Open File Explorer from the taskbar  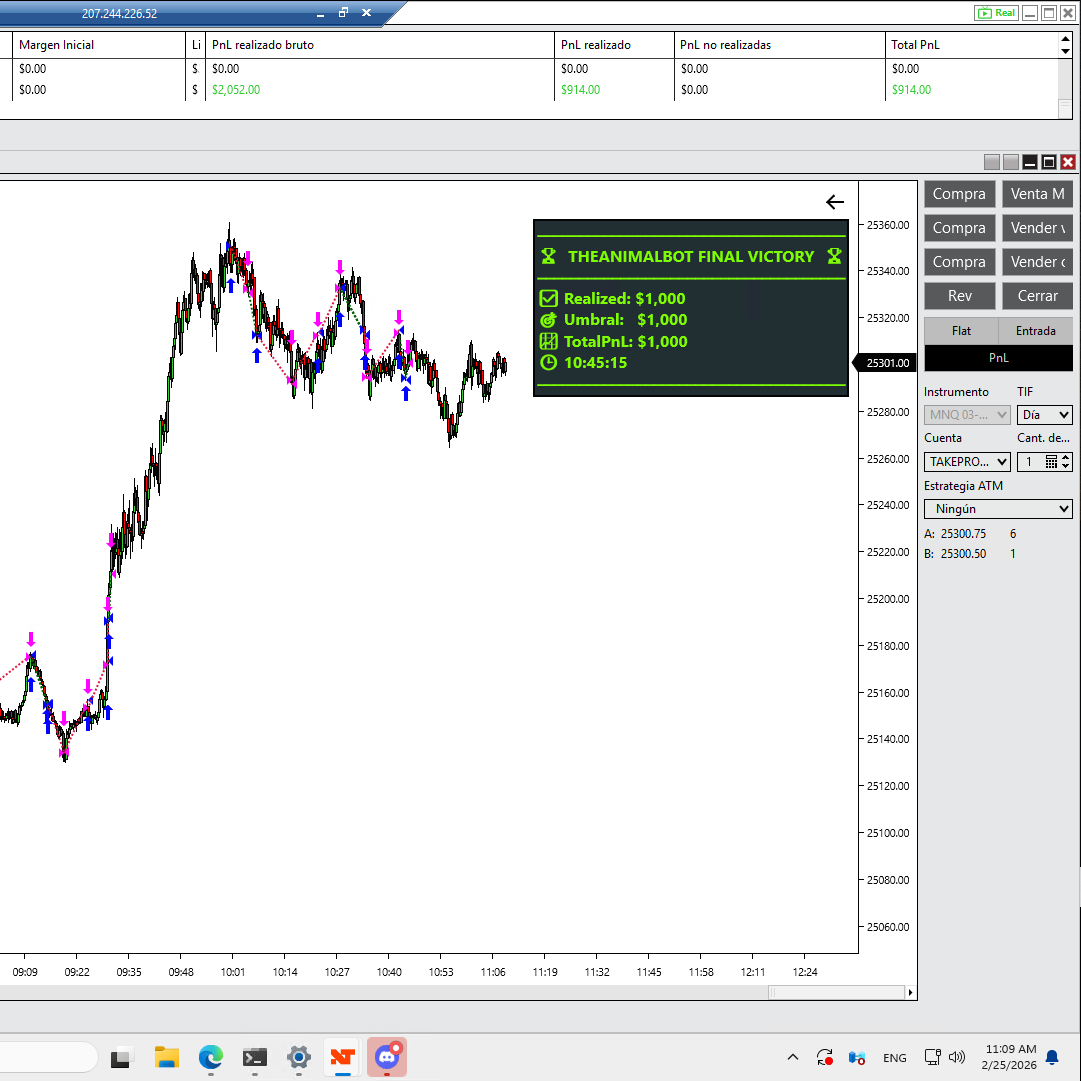(x=166, y=1057)
